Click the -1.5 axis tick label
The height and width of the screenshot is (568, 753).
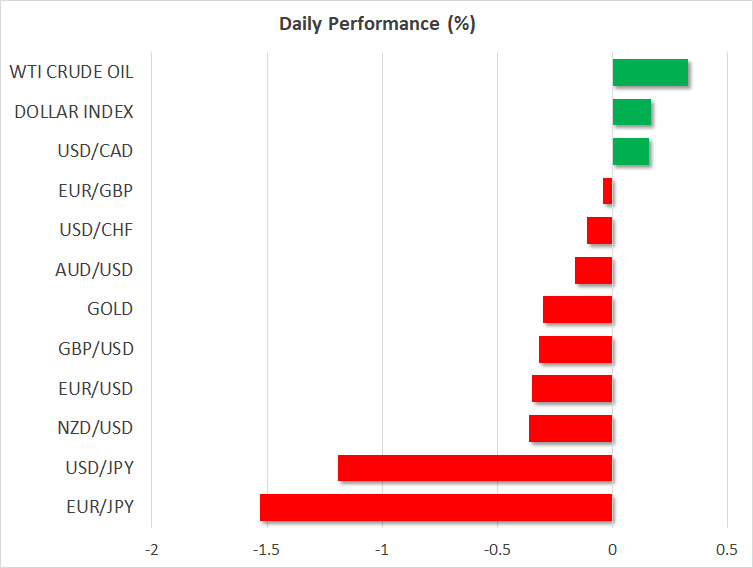[x=267, y=551]
